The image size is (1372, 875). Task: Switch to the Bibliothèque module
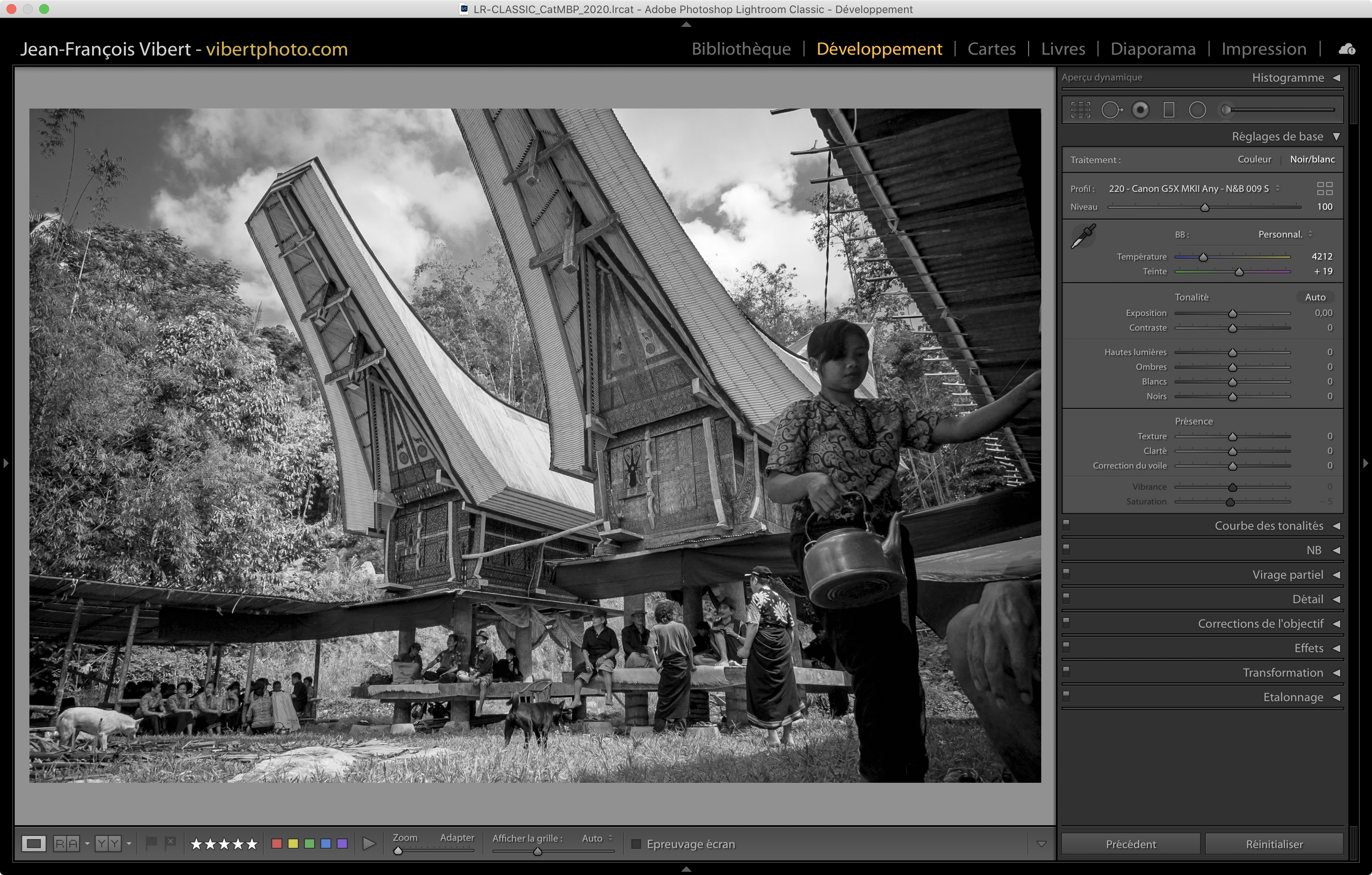(x=741, y=49)
